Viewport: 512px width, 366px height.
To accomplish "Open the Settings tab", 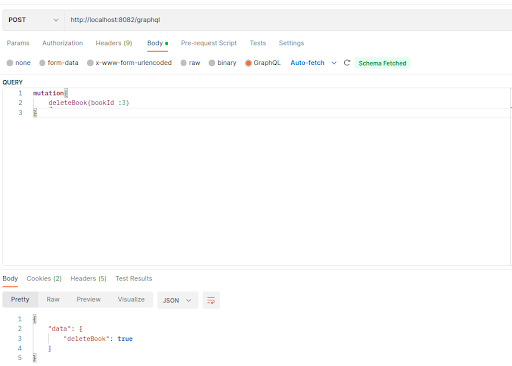I will pos(291,43).
